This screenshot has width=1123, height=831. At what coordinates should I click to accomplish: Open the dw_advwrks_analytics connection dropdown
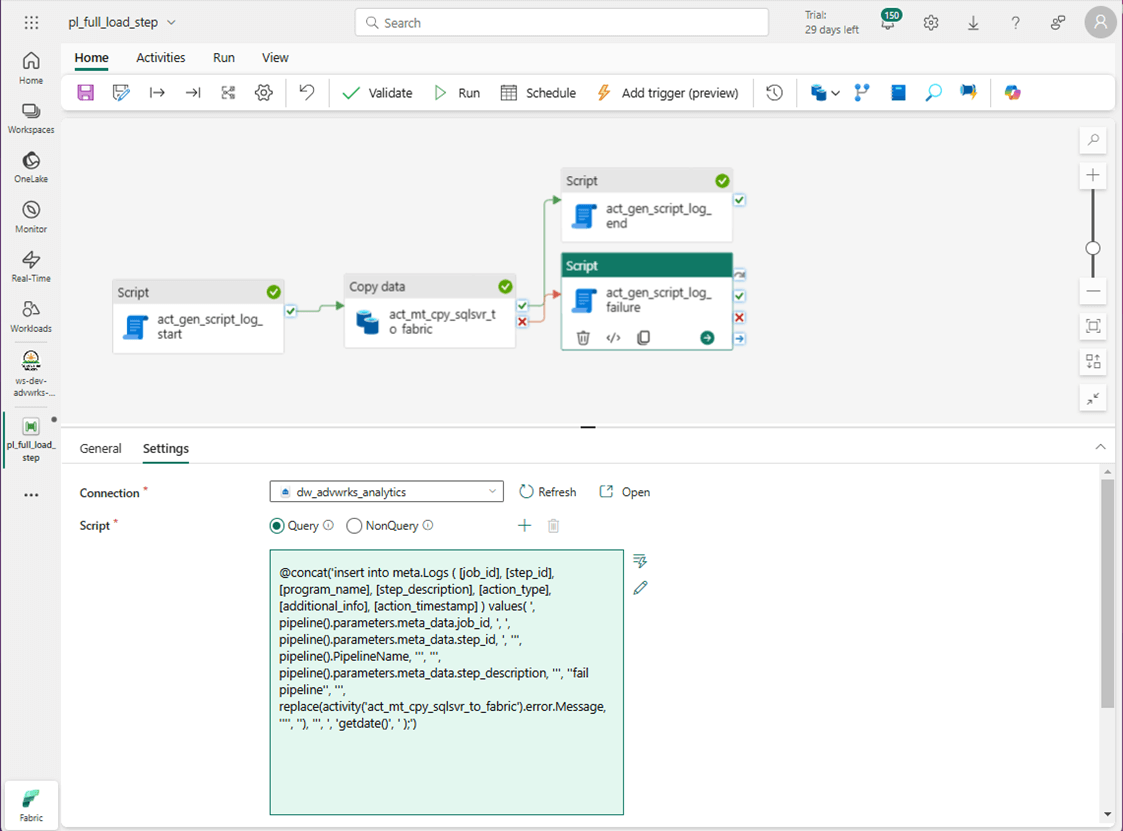pos(387,491)
